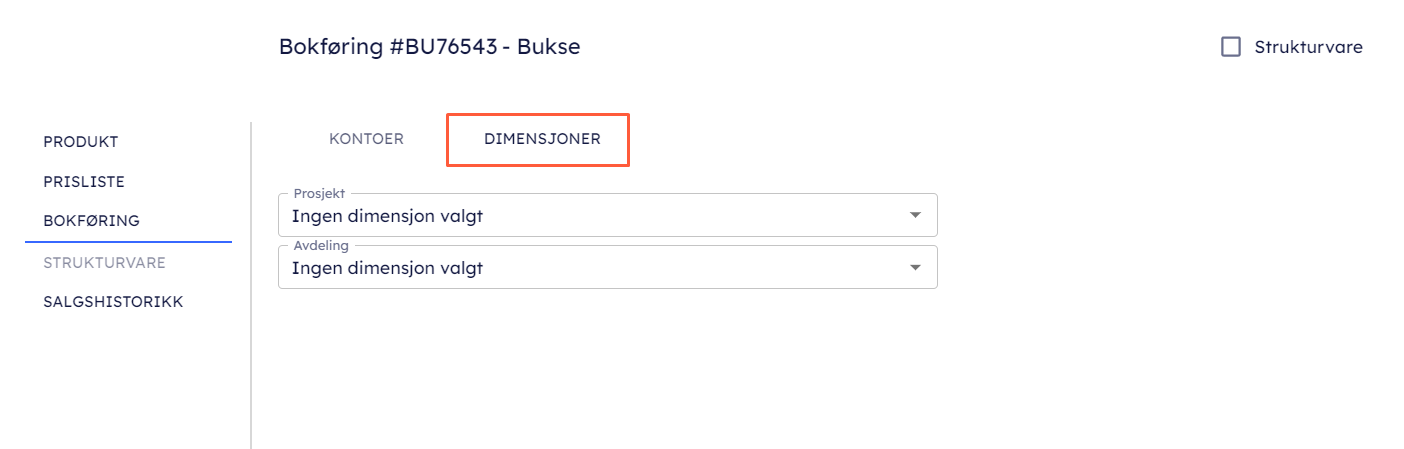This screenshot has width=1404, height=449.
Task: Click the Strukturvare checkbox label text
Action: 1308,47
